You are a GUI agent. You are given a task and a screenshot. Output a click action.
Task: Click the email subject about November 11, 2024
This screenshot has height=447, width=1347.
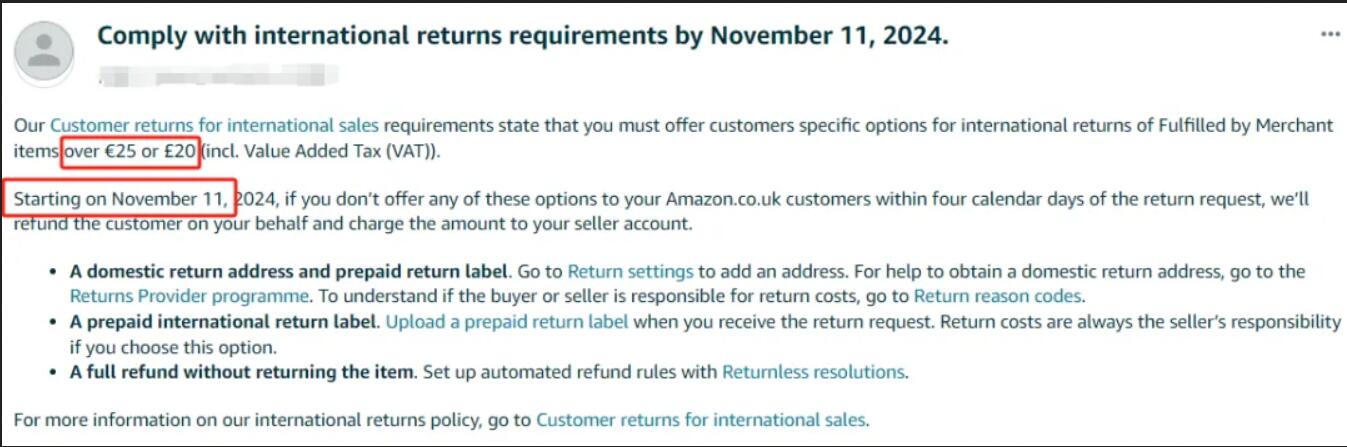point(522,36)
